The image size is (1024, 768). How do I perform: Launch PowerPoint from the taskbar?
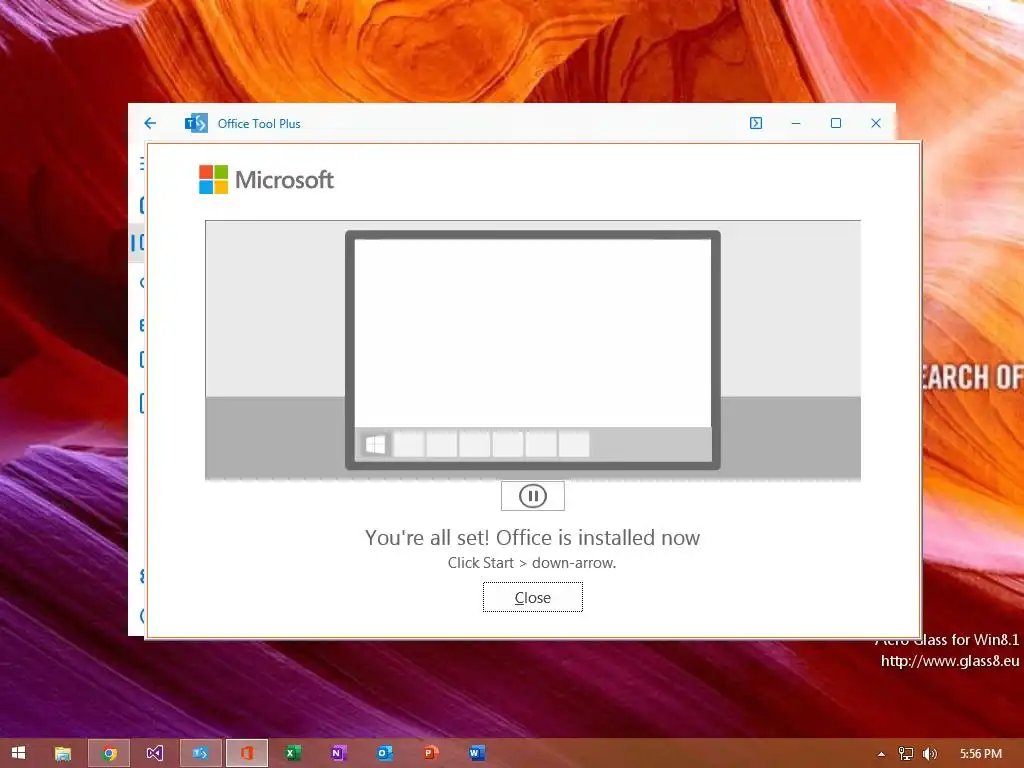pos(430,753)
